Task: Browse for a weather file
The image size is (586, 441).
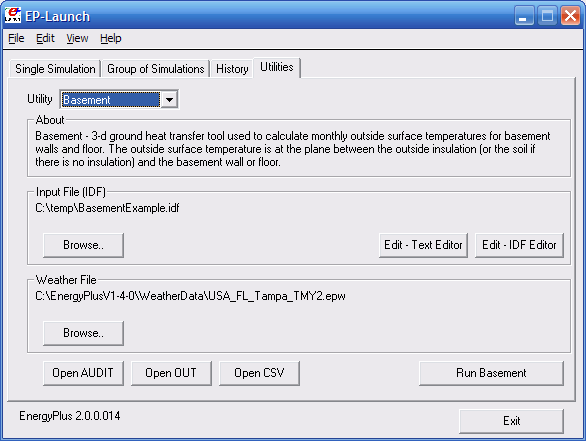Action: point(83,333)
